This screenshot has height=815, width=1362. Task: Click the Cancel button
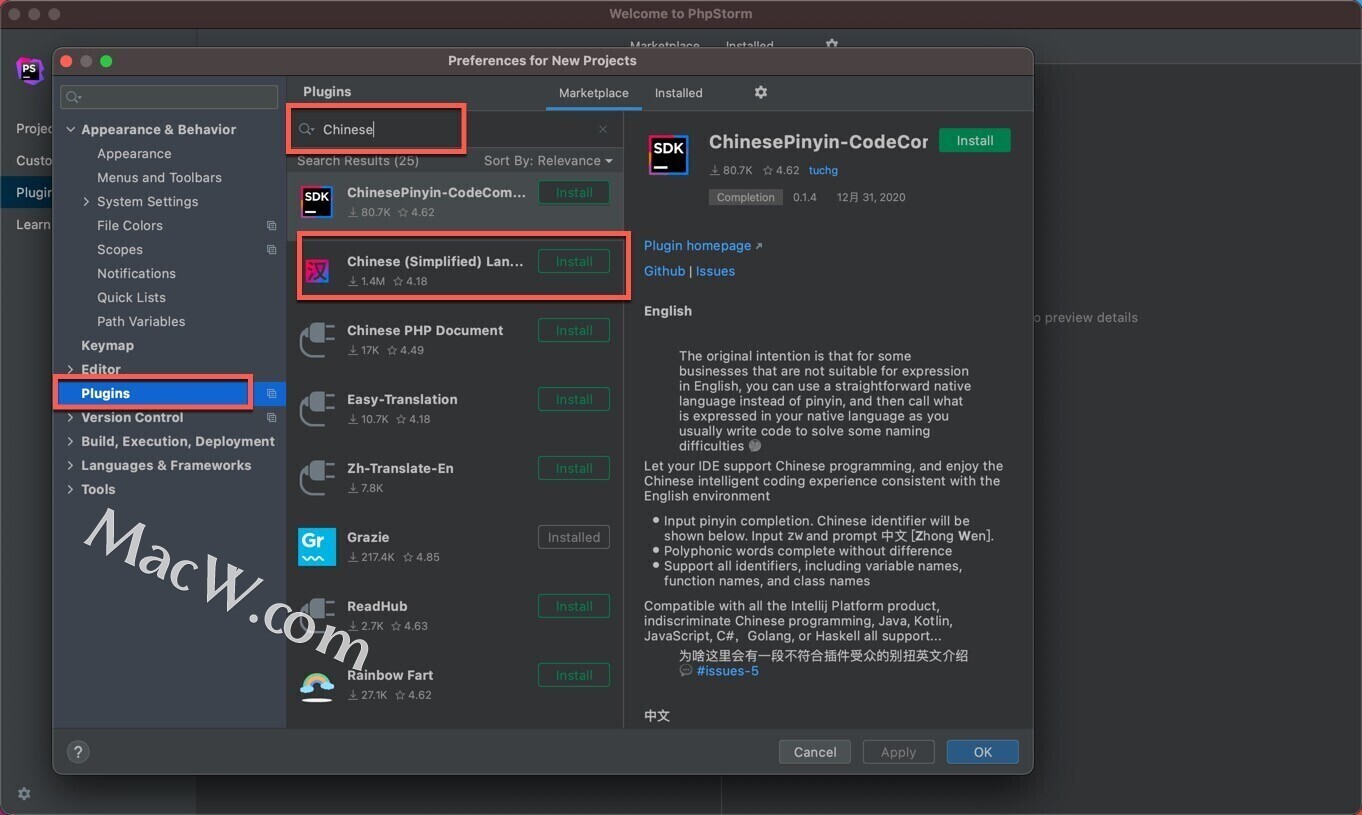click(x=815, y=752)
